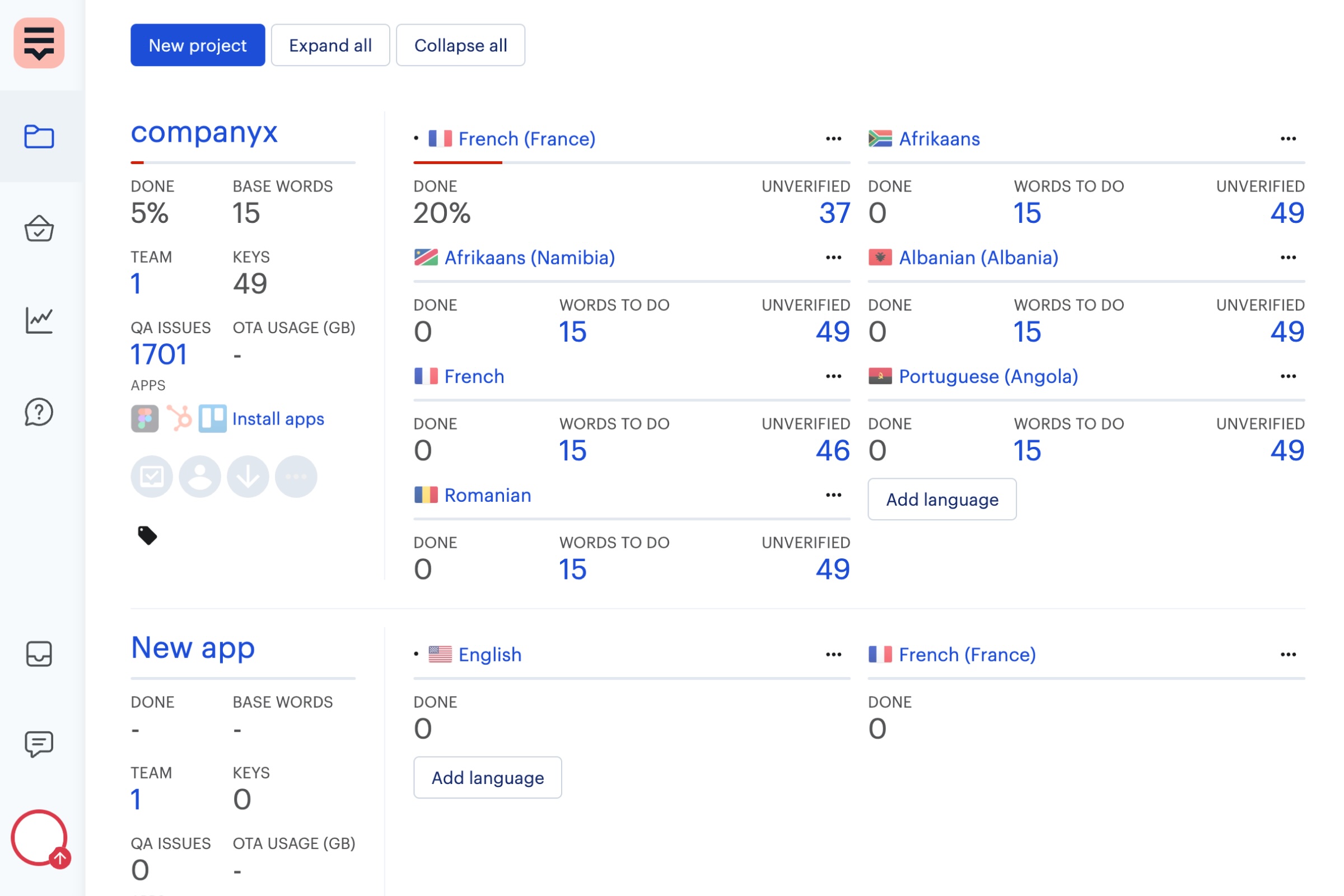Open the chat messages icon in sidebar
Viewport: 1344px width, 896px height.
[x=39, y=744]
